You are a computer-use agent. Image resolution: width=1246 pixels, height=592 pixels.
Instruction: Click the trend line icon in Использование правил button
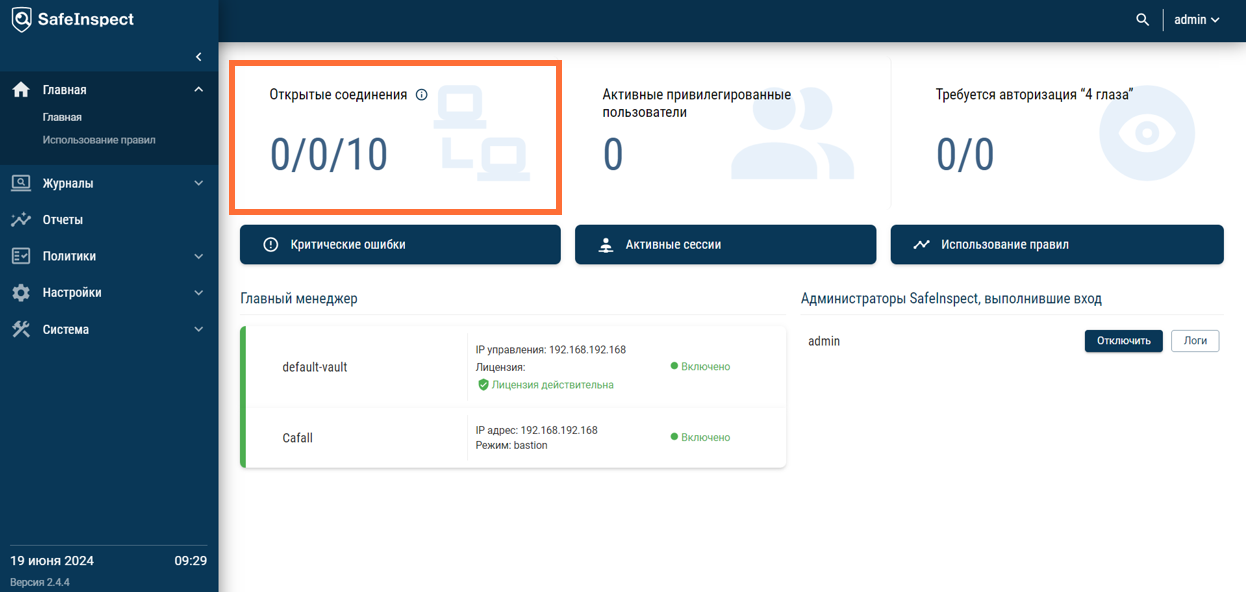pos(921,244)
